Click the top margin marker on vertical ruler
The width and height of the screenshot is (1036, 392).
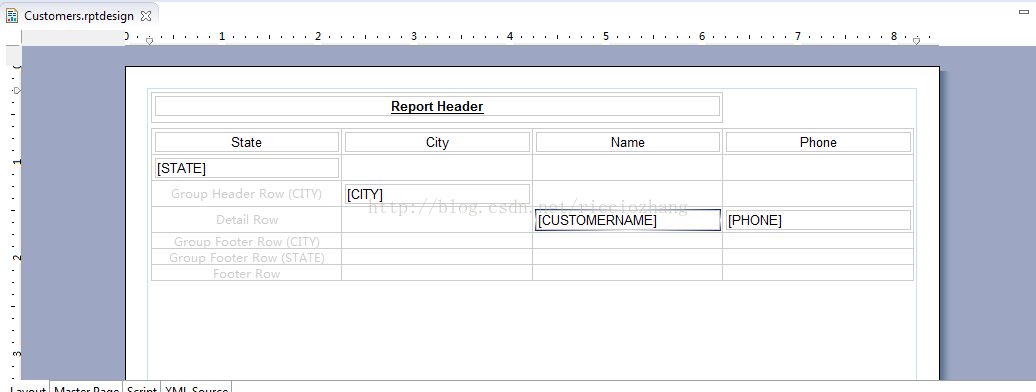[x=17, y=90]
